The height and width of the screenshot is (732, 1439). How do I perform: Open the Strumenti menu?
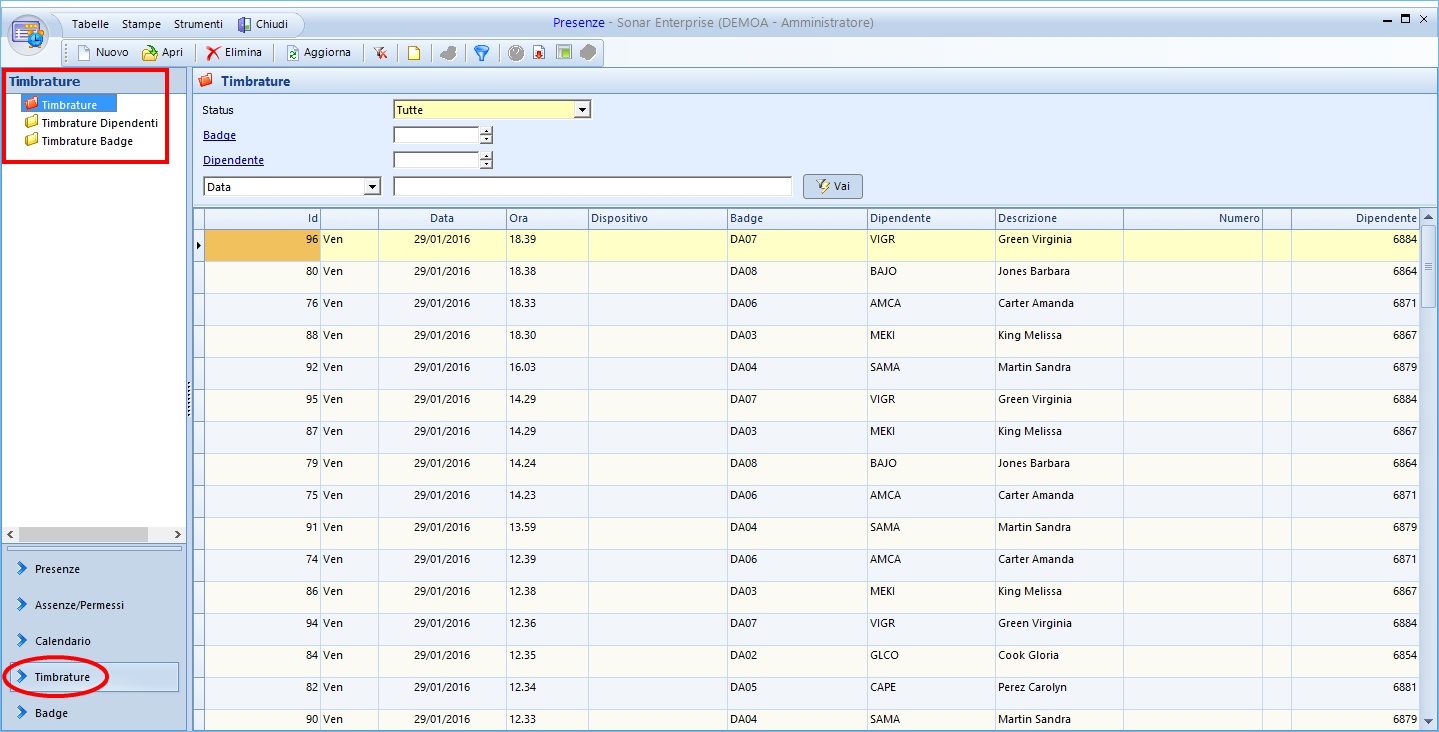pyautogui.click(x=198, y=24)
